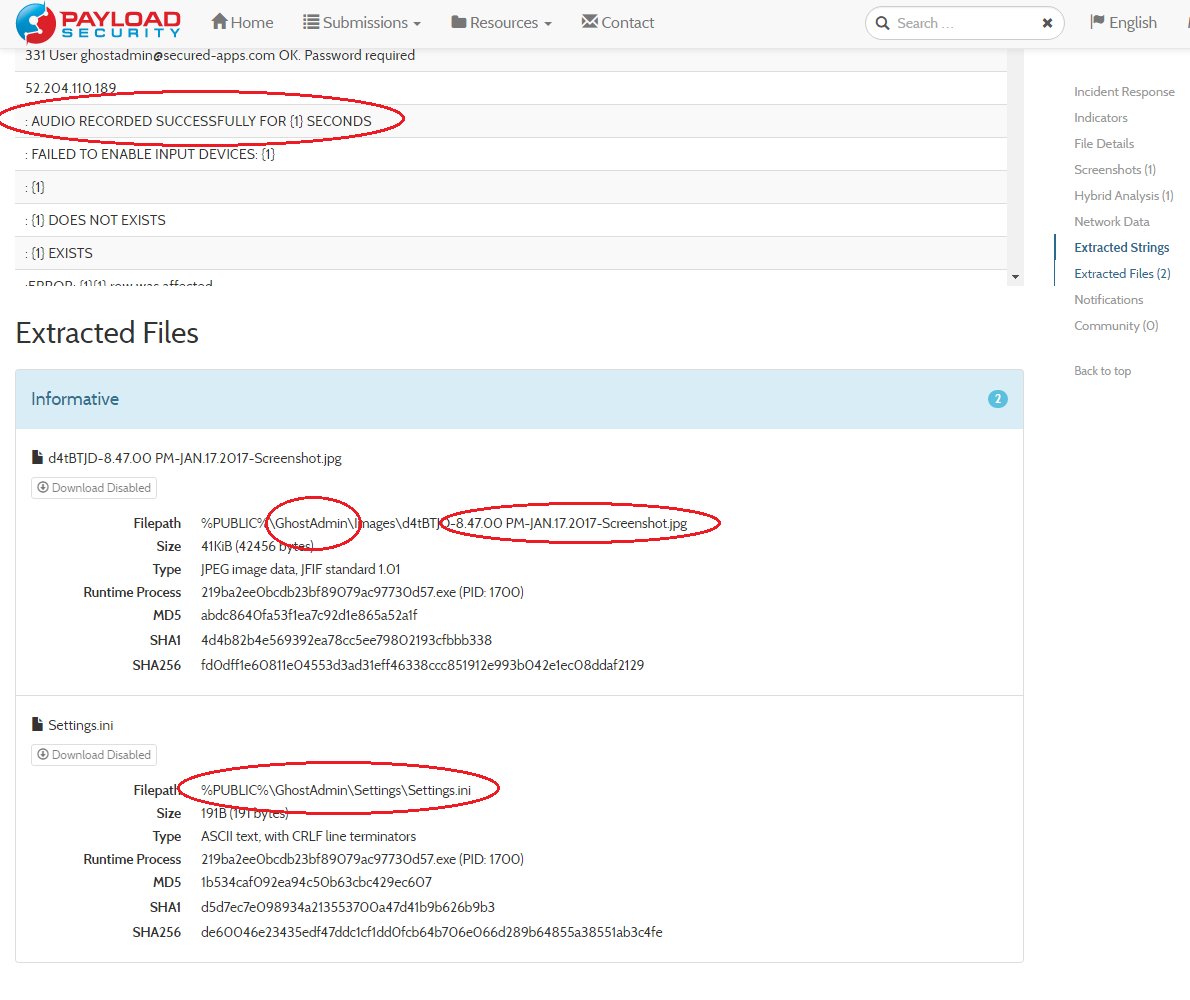Image resolution: width=1190 pixels, height=1000 pixels.
Task: Select Extracted Files (2) in sidebar
Action: [x=1122, y=273]
